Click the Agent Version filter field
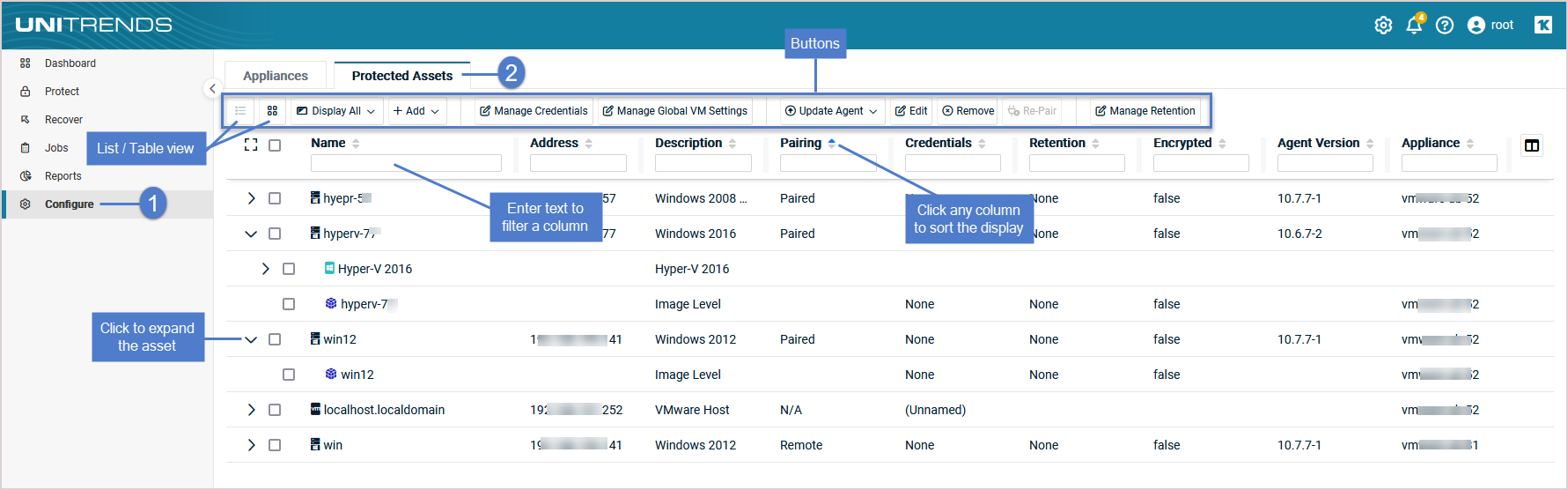 1325,163
